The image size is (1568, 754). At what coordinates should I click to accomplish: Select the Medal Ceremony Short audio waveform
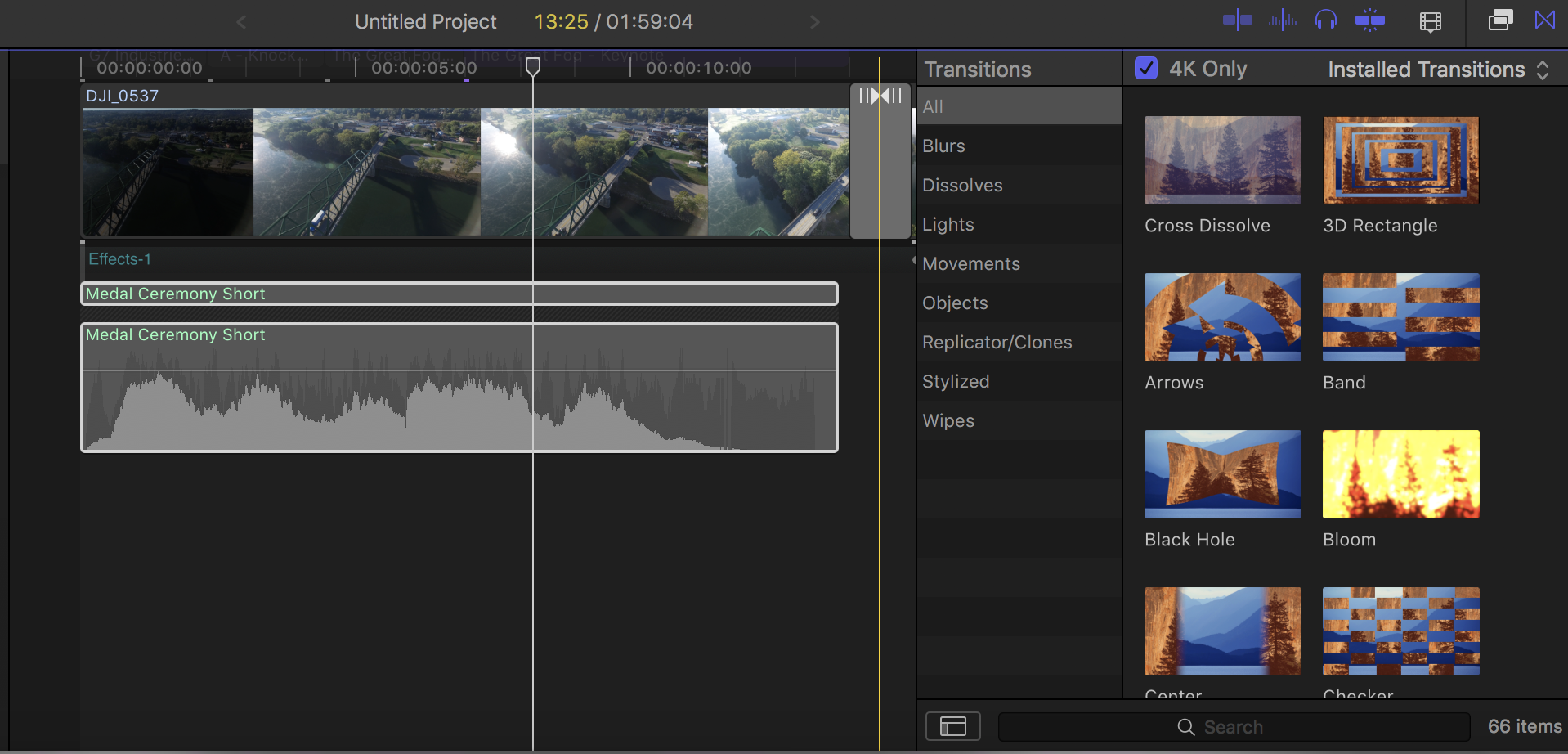pyautogui.click(x=459, y=388)
